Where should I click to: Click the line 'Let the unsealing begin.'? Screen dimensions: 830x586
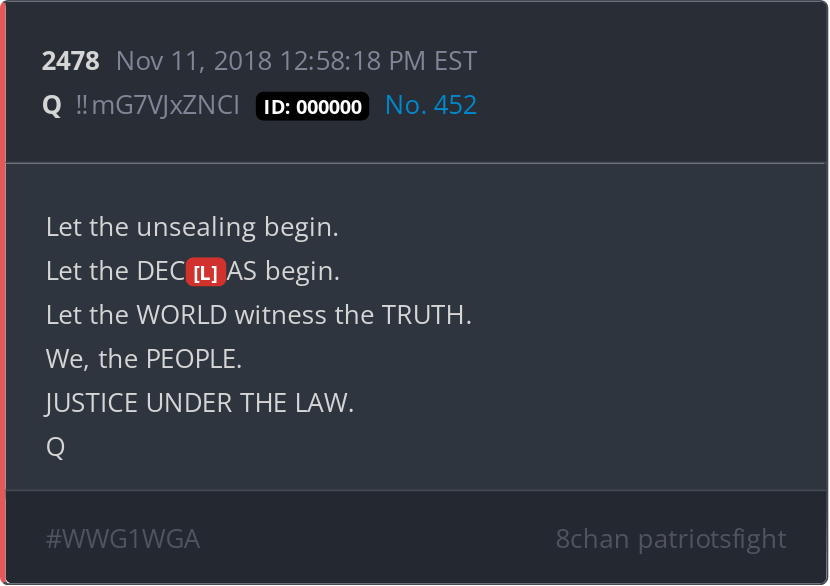(x=192, y=227)
